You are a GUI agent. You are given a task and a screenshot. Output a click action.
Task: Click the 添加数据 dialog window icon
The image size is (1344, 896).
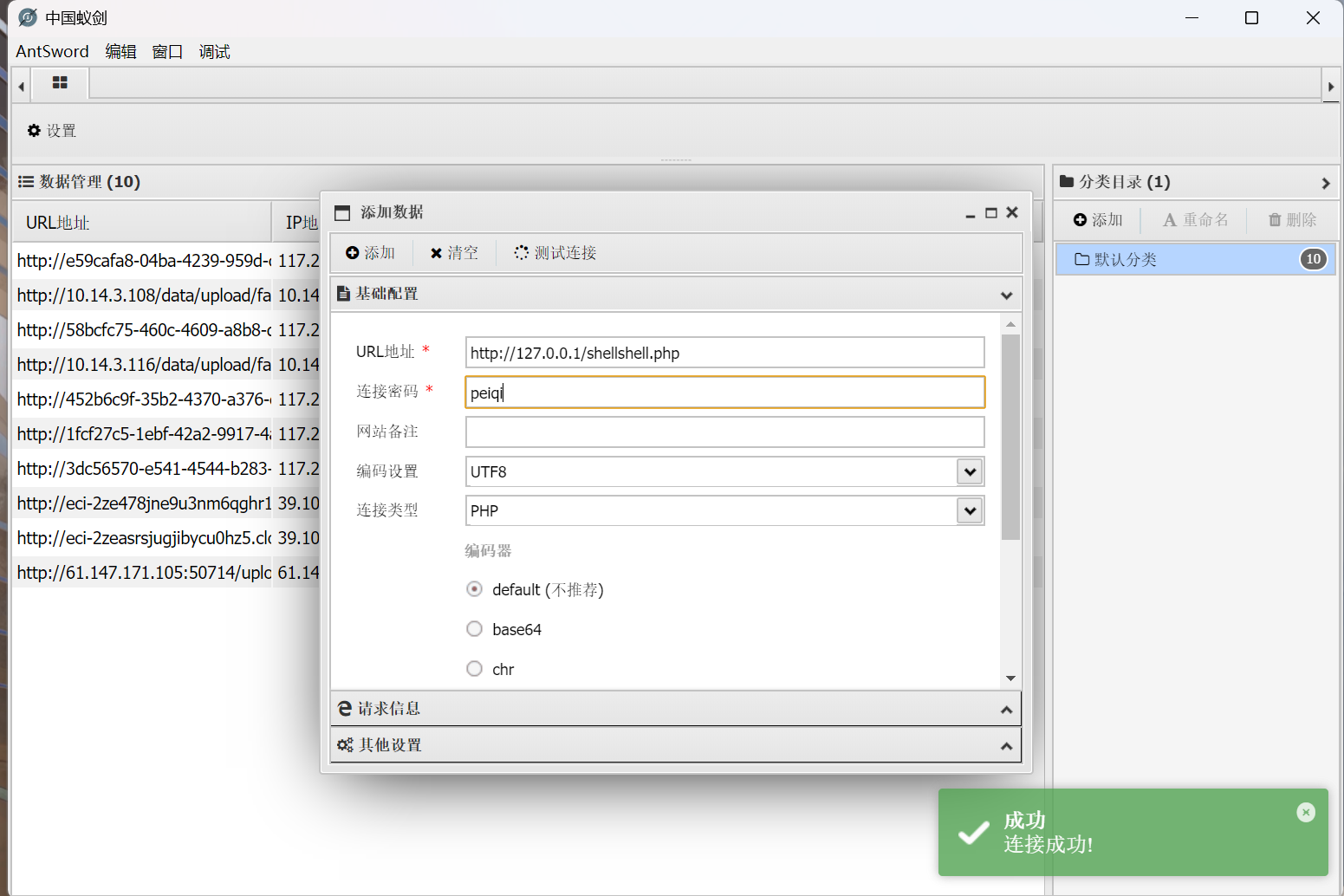coord(342,213)
